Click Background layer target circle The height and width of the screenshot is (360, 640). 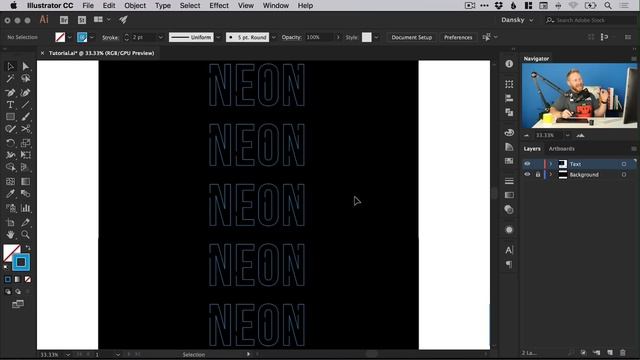(624, 174)
